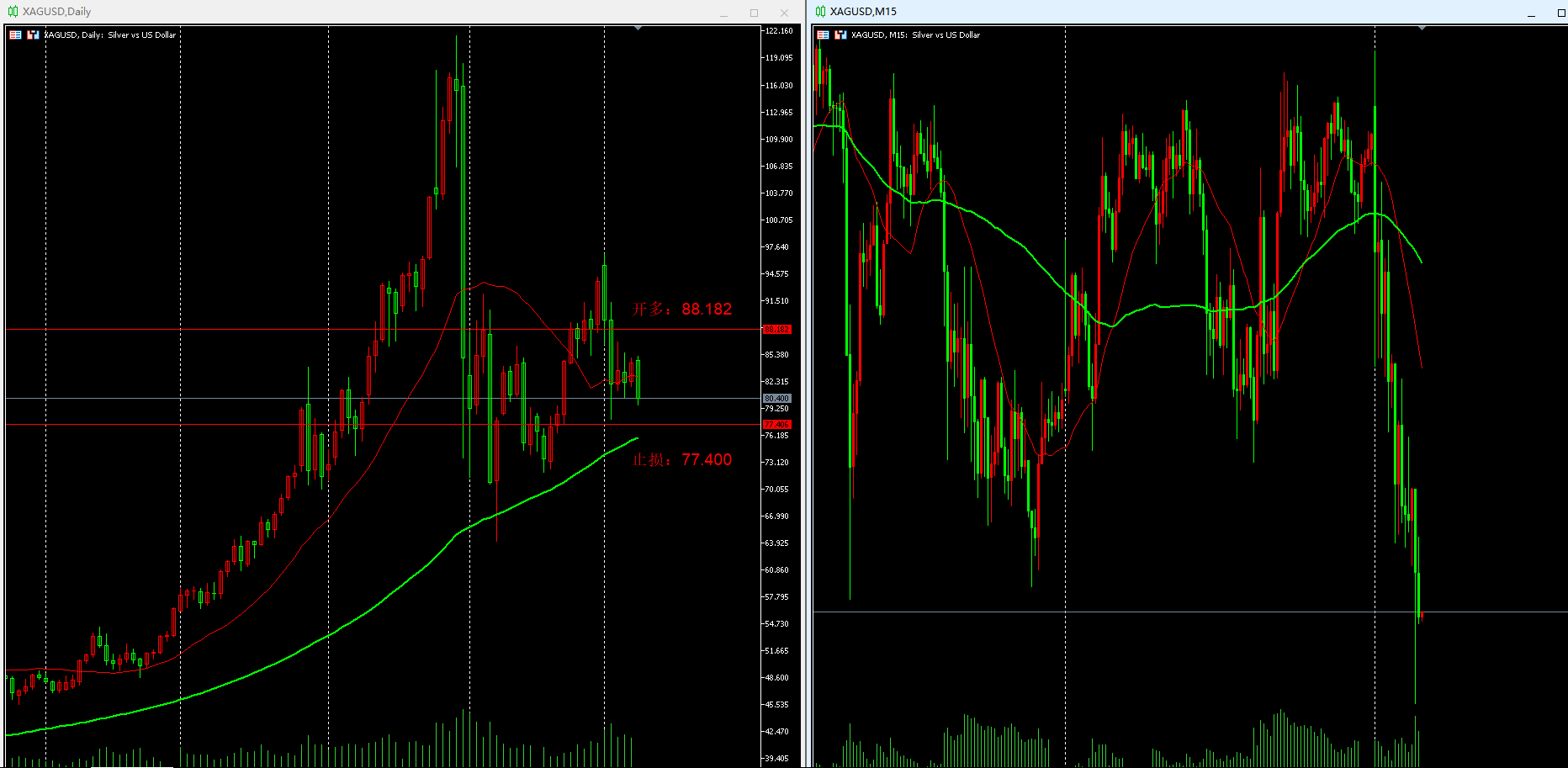Image resolution: width=1568 pixels, height=768 pixels.
Task: Maximize the XAGUSD,Daily chart window
Action: click(754, 13)
